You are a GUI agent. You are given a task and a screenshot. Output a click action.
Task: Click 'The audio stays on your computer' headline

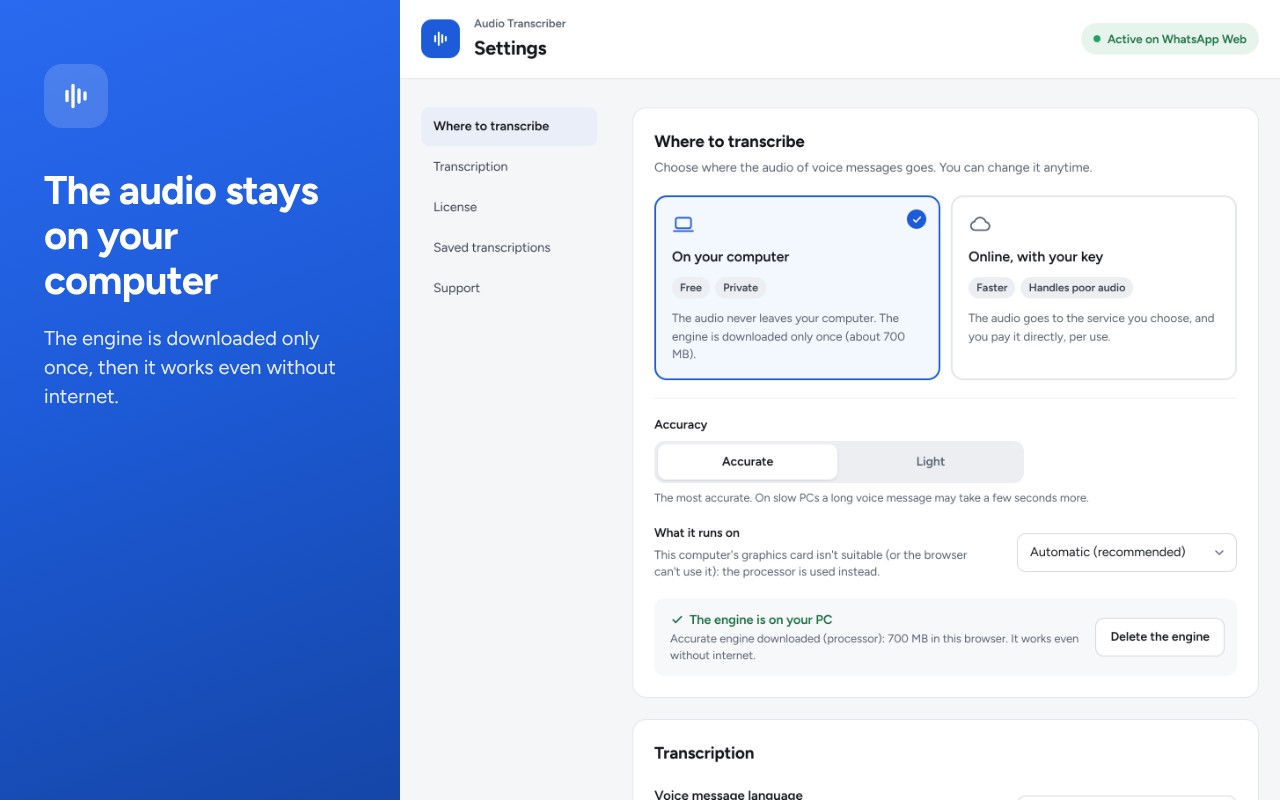(x=181, y=236)
